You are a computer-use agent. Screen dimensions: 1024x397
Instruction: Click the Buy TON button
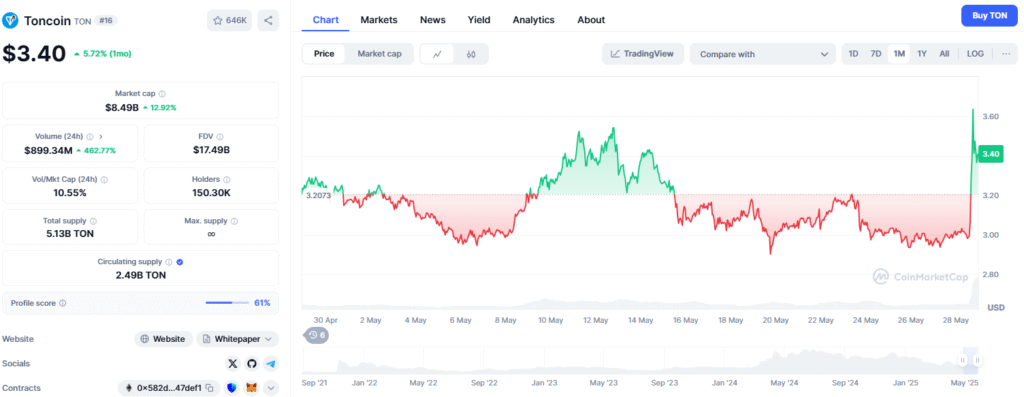click(x=989, y=15)
